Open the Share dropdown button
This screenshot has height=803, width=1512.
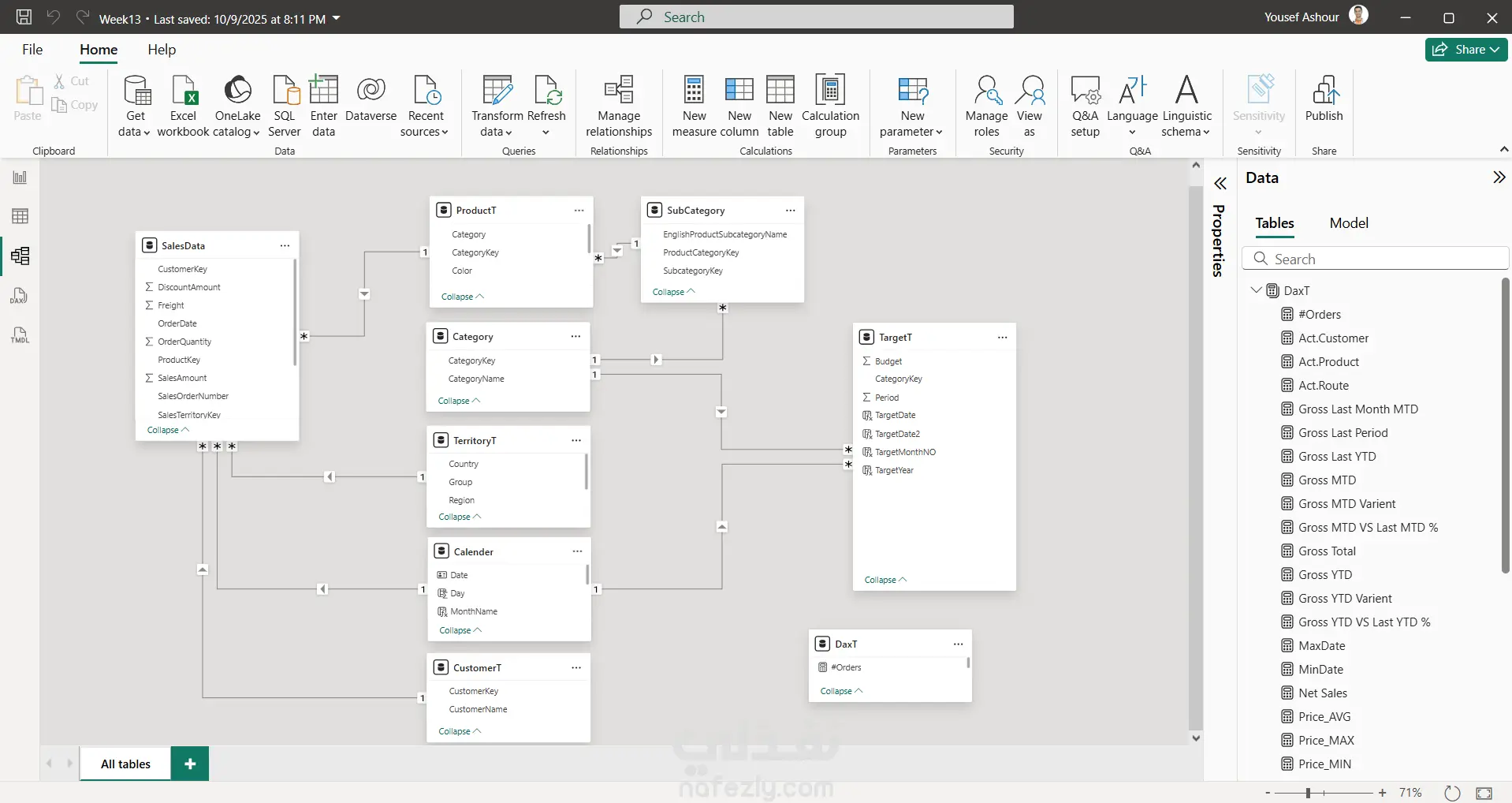tap(1466, 50)
